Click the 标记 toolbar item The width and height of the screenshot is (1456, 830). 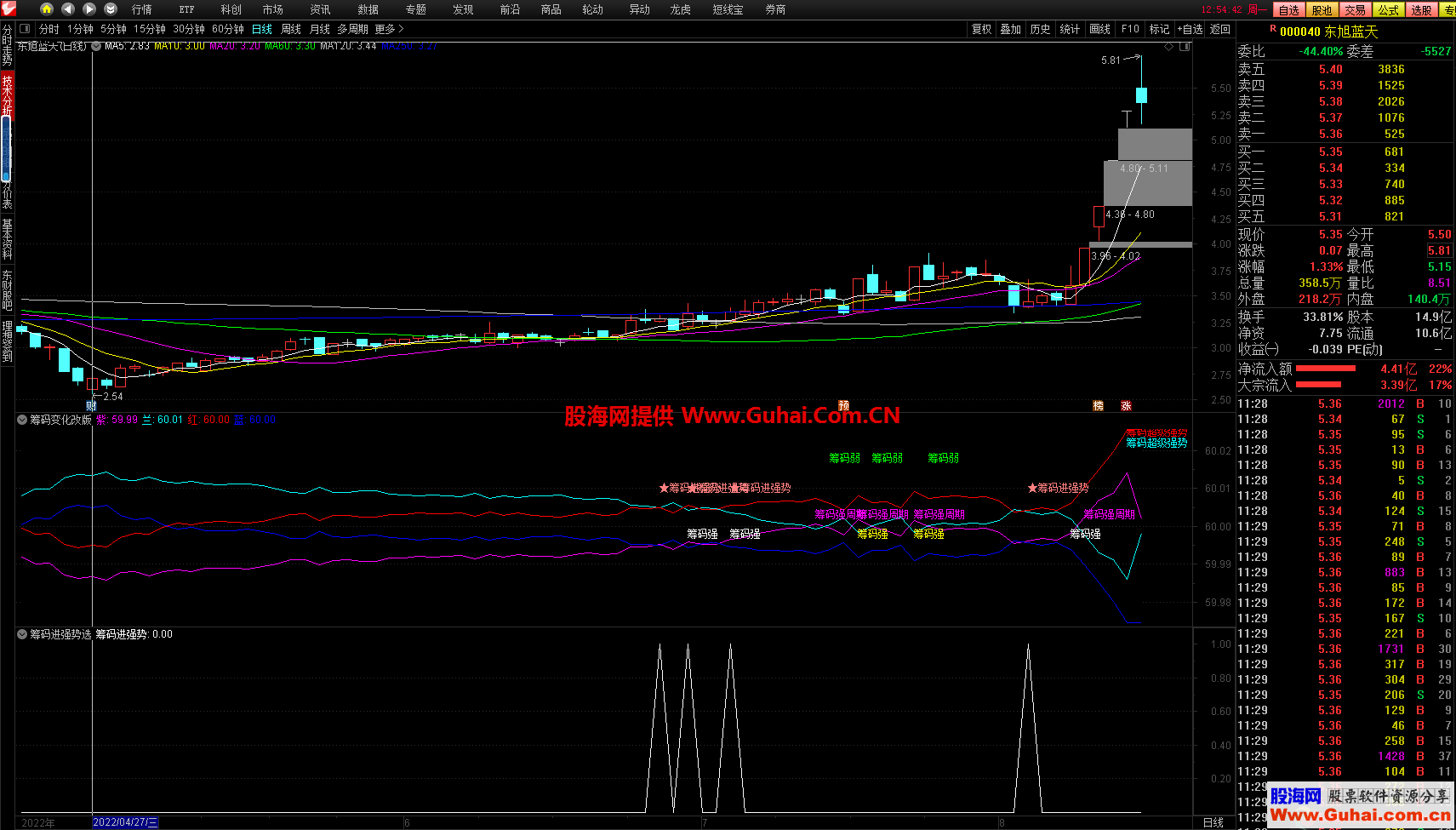(1159, 29)
